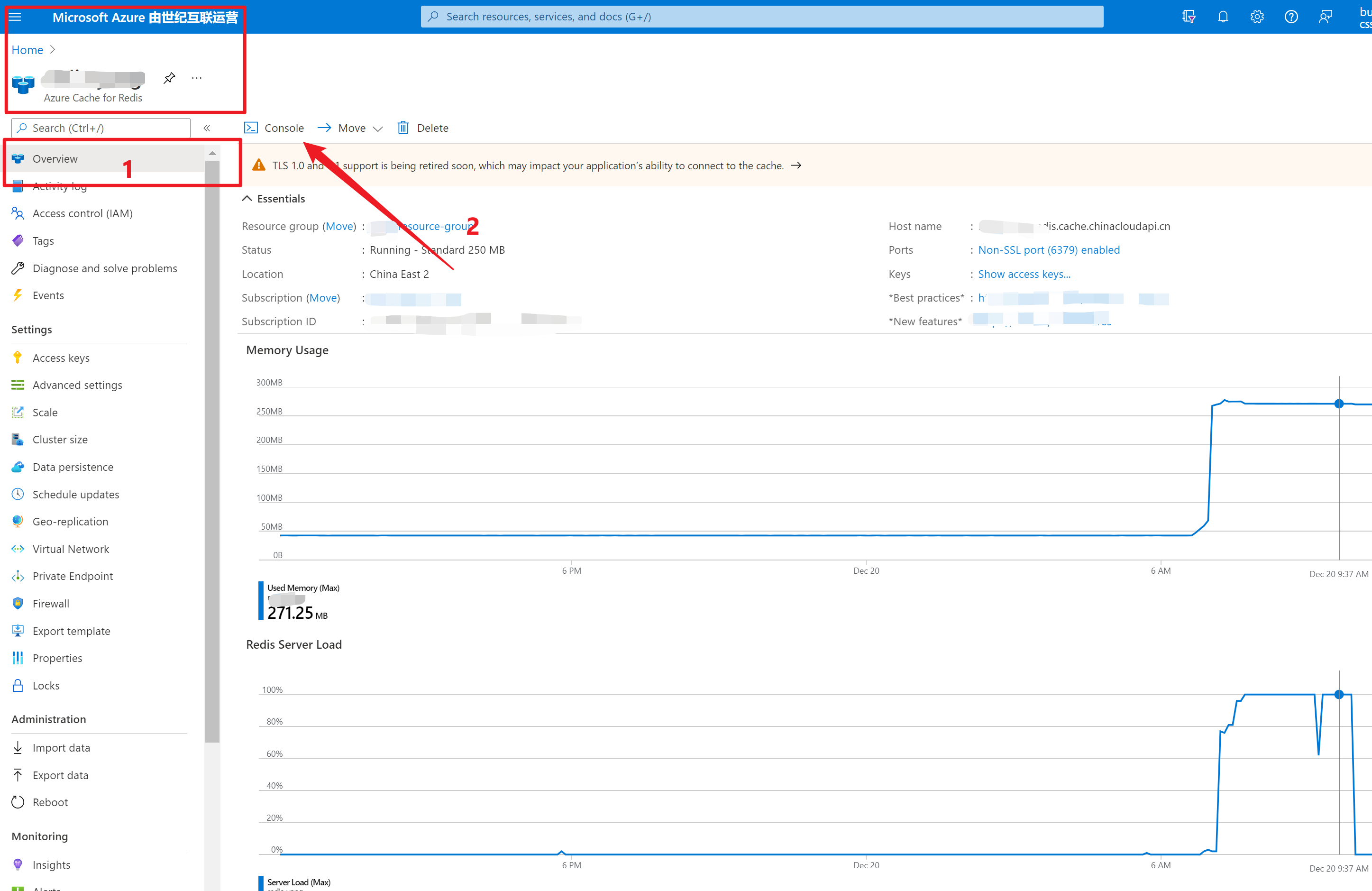Open Geo-replication settings page

70,521
